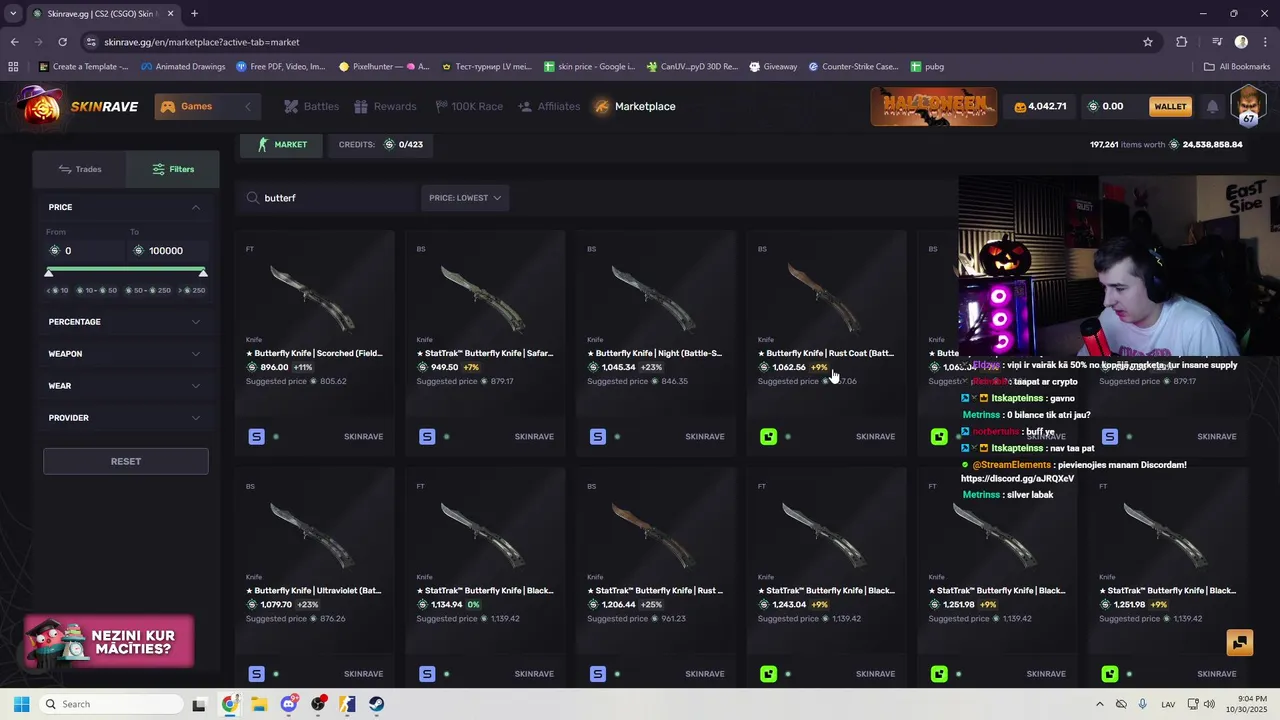Click the left handle of the price slider
The height and width of the screenshot is (720, 1280).
point(50,273)
